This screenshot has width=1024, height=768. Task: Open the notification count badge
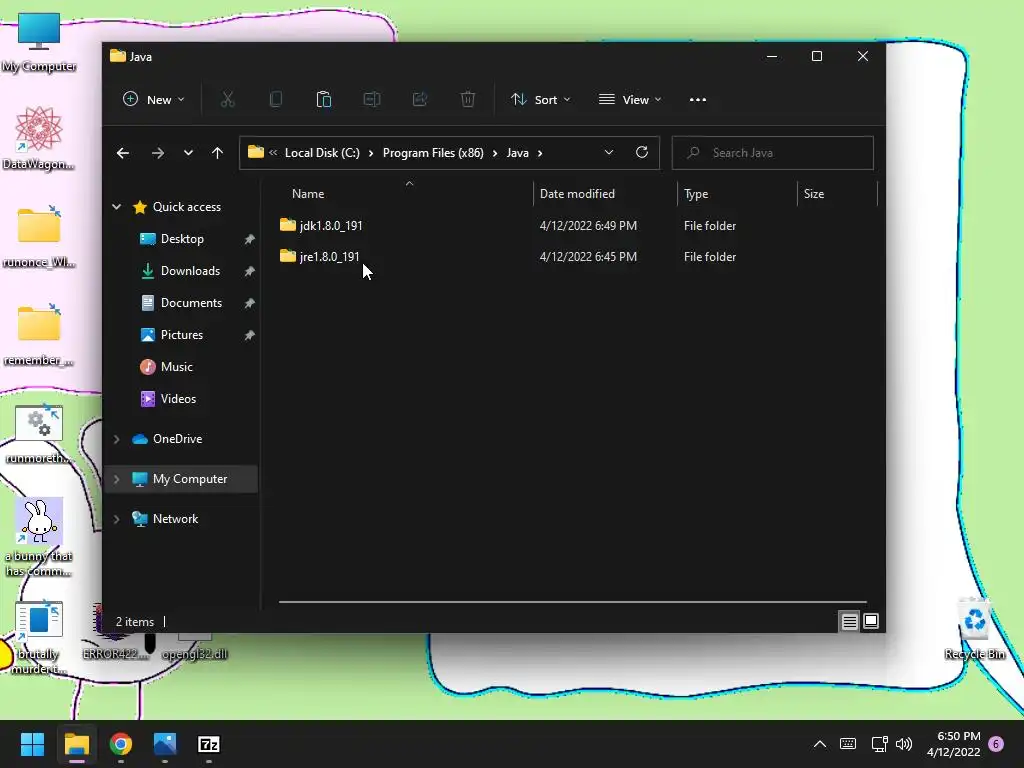996,744
